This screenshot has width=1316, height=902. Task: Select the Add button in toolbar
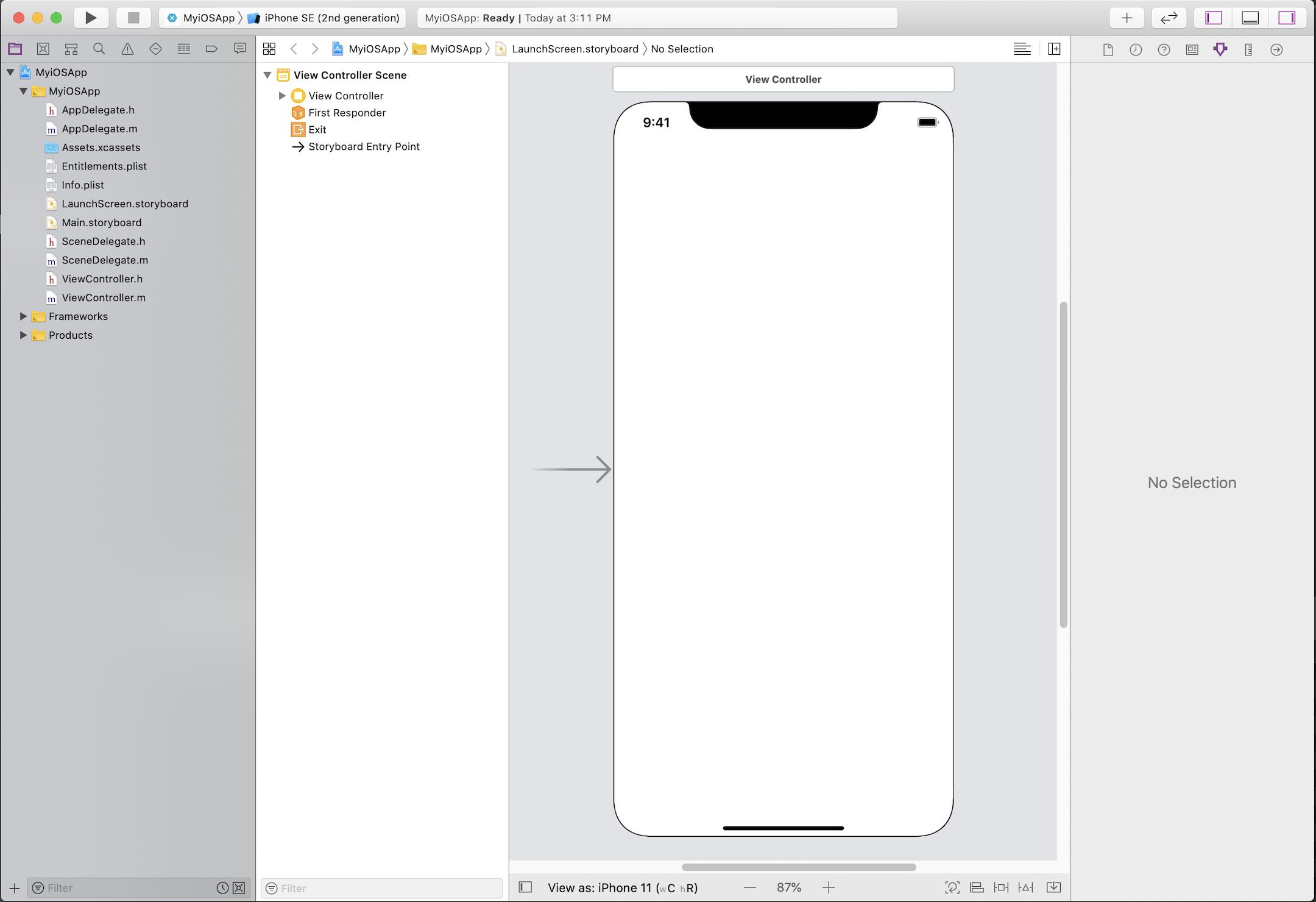click(x=1127, y=17)
